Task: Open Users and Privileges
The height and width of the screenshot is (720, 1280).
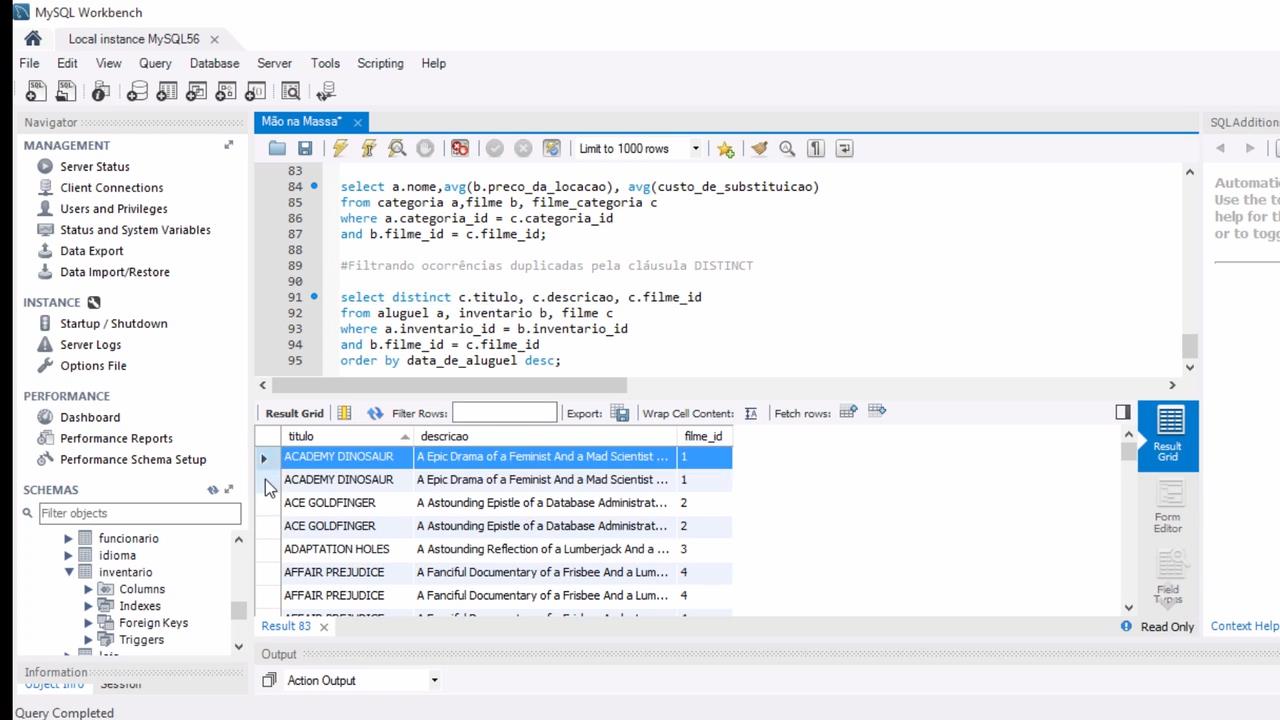Action: pyautogui.click(x=113, y=209)
